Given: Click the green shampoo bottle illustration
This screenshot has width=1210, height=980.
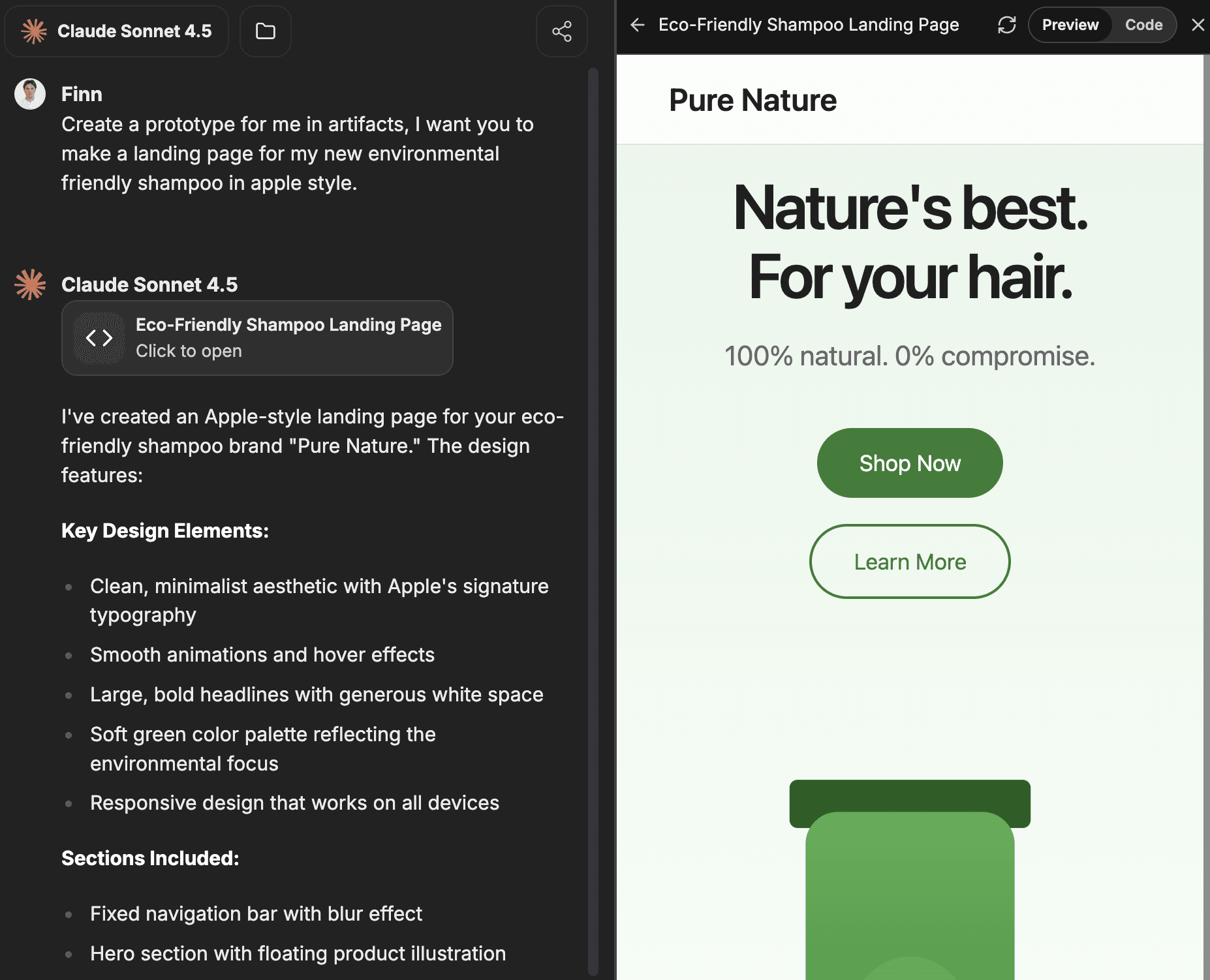Looking at the screenshot, I should pos(910,880).
